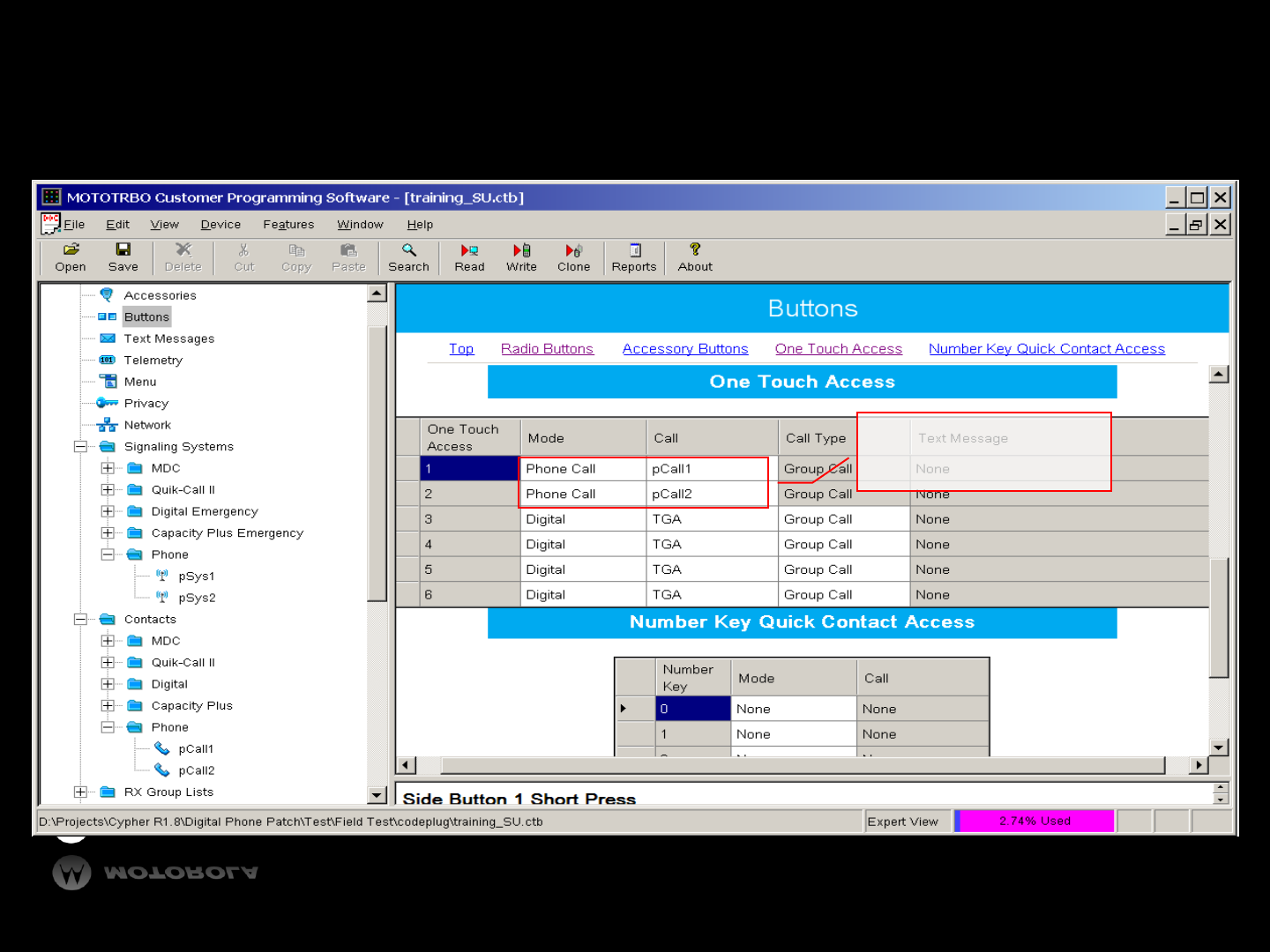Click the Mode cell for Number Key 1

click(x=794, y=733)
